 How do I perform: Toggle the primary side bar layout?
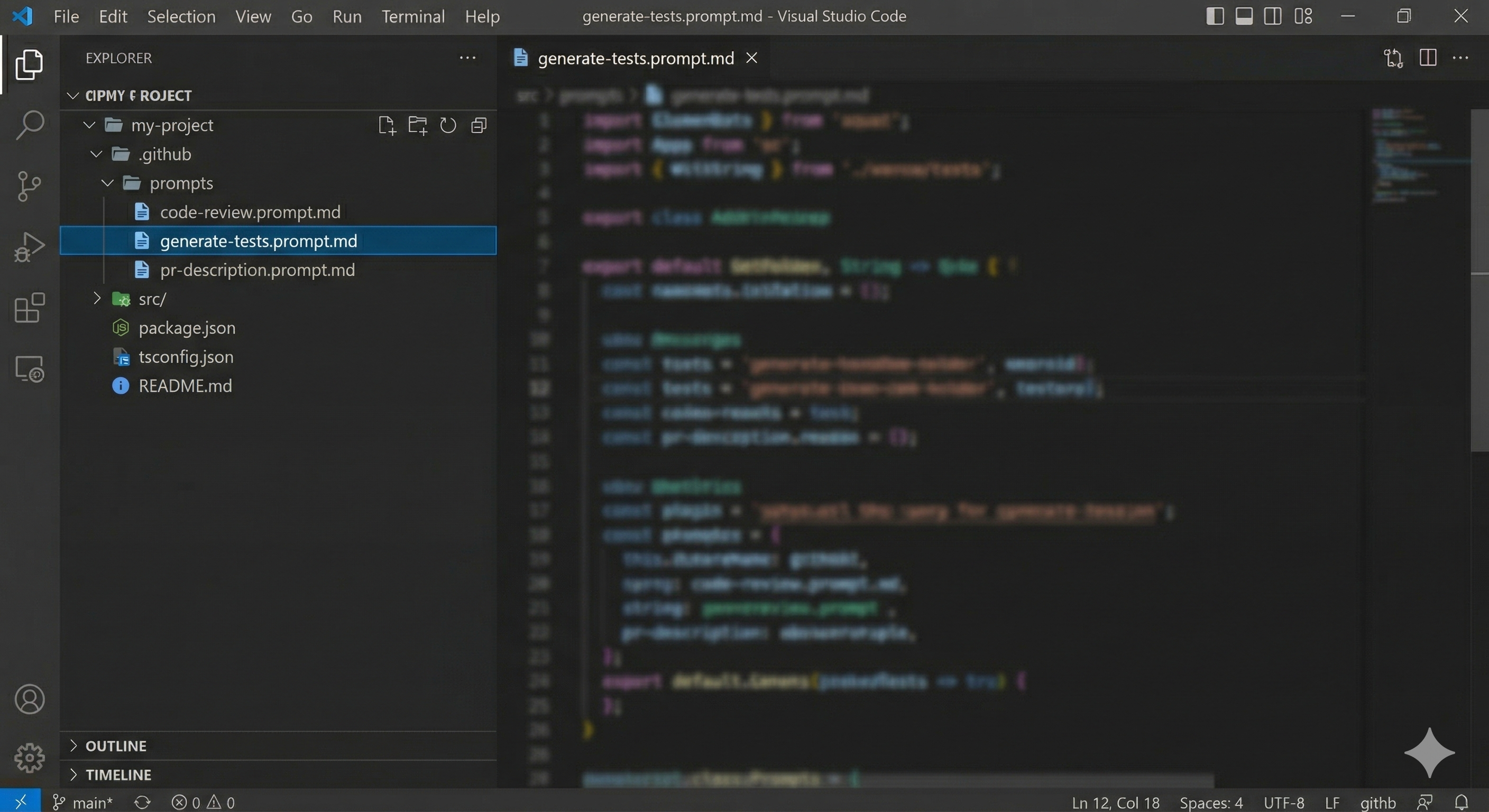(x=1215, y=16)
